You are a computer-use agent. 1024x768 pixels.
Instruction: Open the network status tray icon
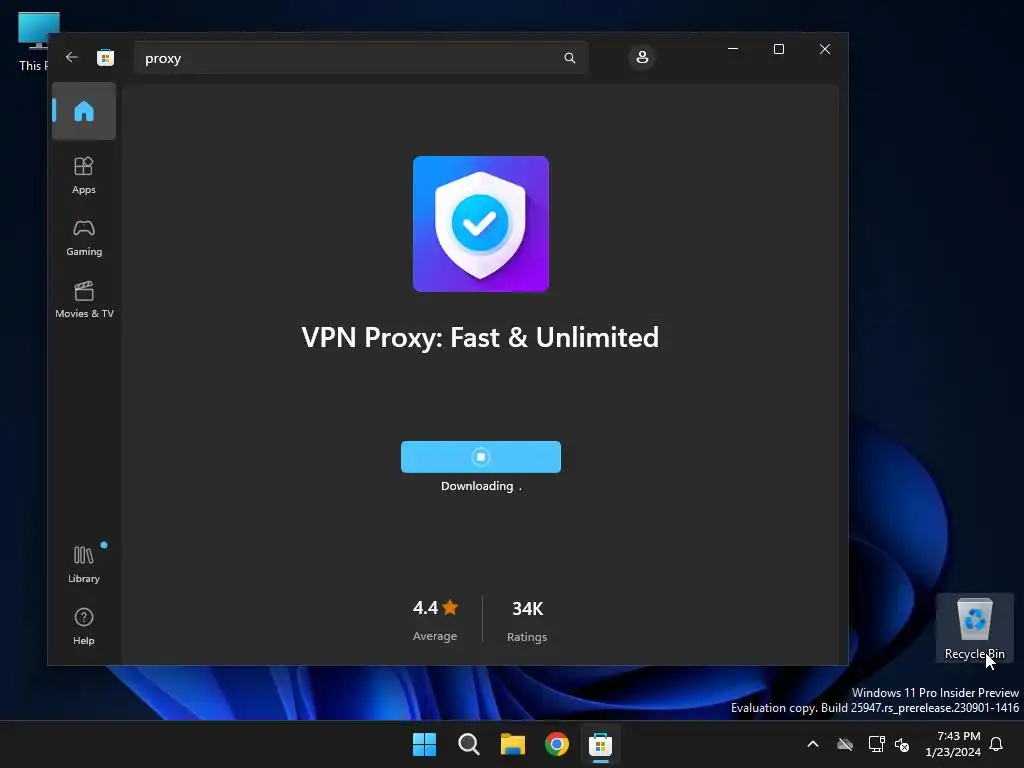click(876, 744)
